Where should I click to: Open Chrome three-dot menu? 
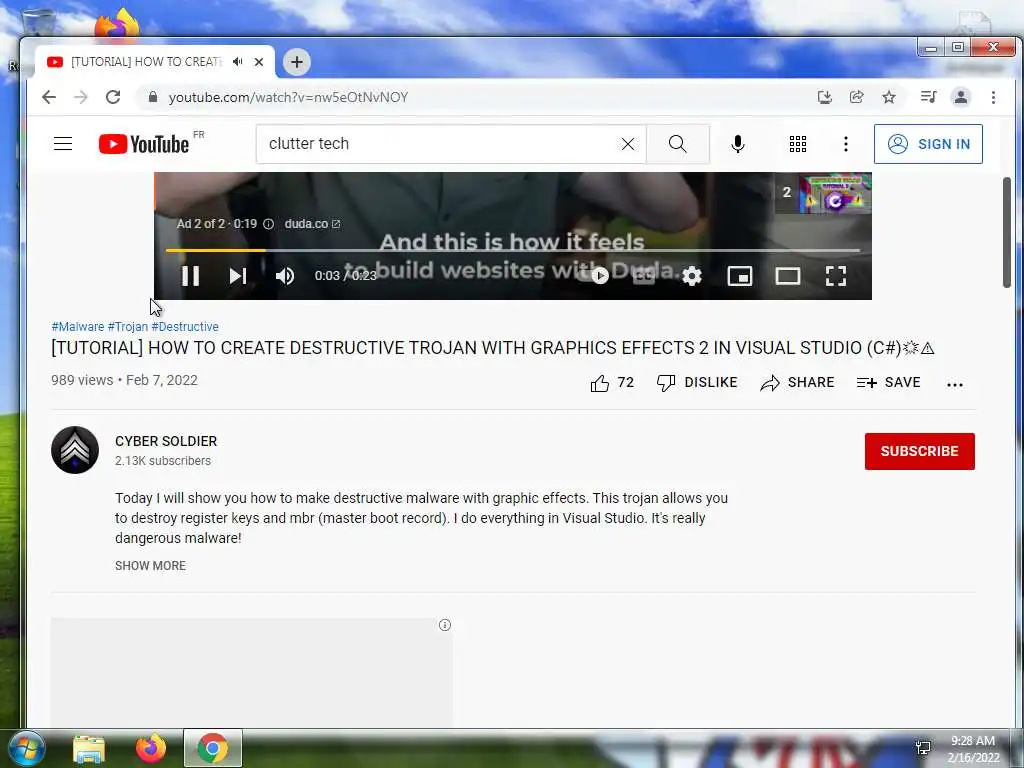point(993,97)
